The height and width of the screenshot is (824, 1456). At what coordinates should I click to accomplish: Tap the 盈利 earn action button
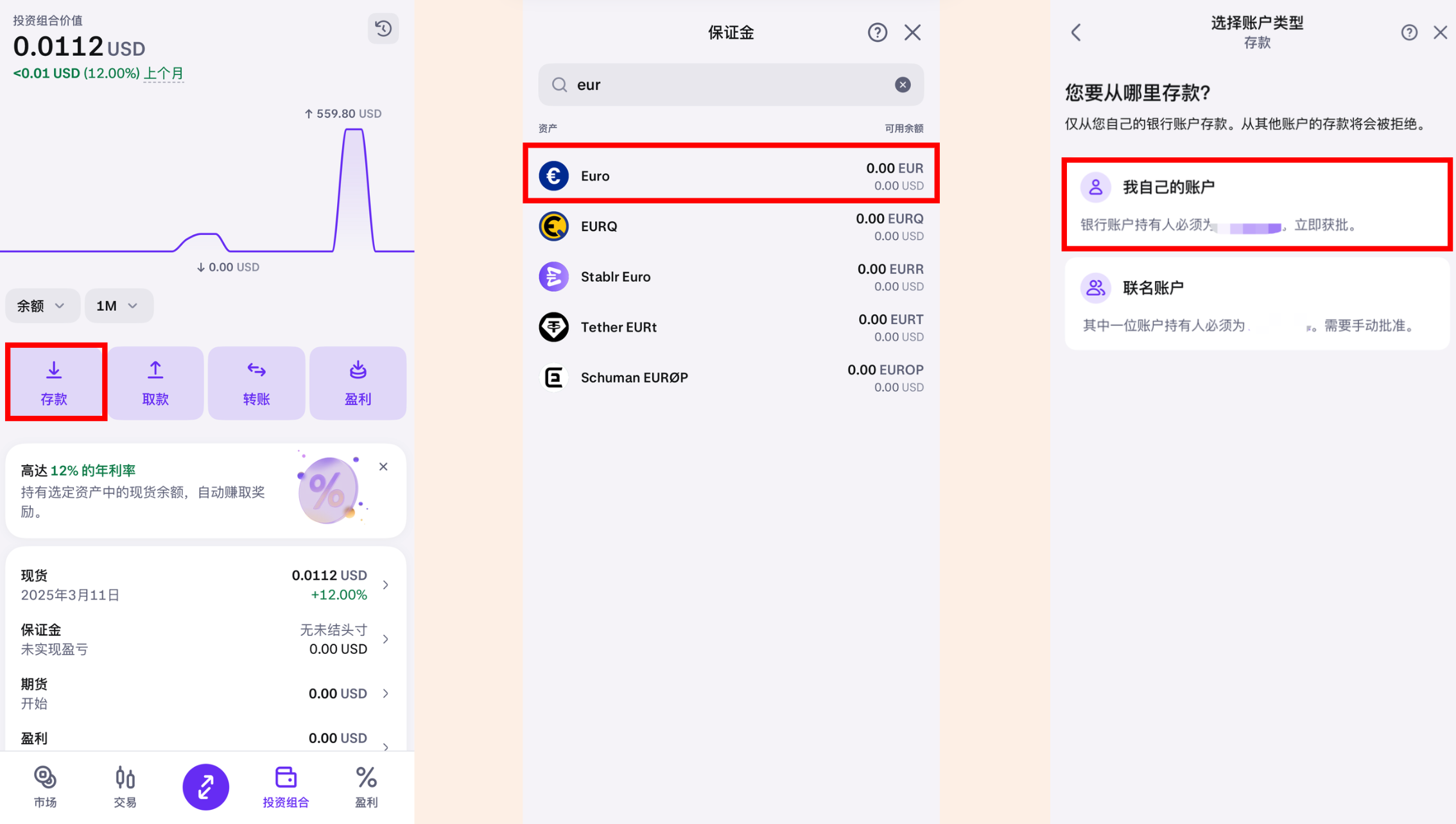(358, 383)
